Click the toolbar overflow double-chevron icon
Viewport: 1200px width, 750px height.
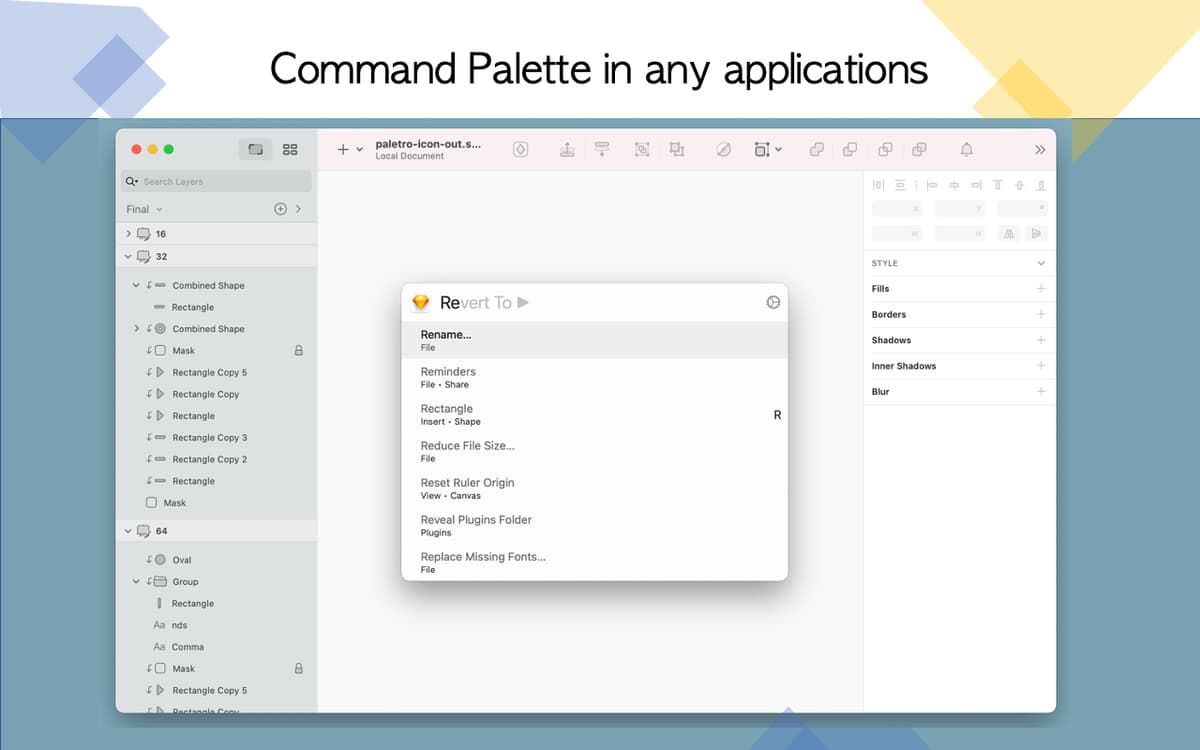pos(1040,148)
